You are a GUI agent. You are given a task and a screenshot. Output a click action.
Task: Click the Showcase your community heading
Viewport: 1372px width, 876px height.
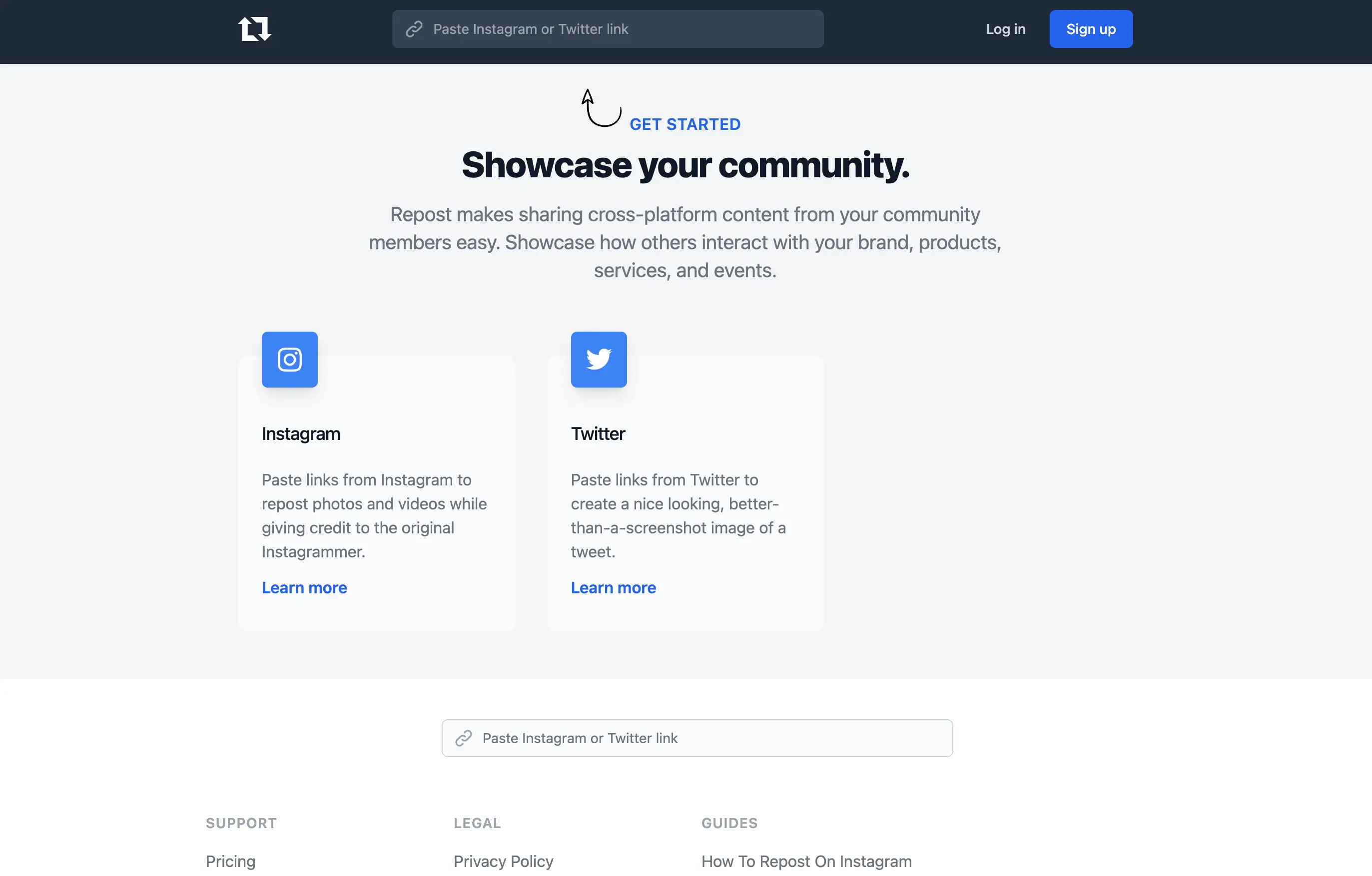pos(686,165)
